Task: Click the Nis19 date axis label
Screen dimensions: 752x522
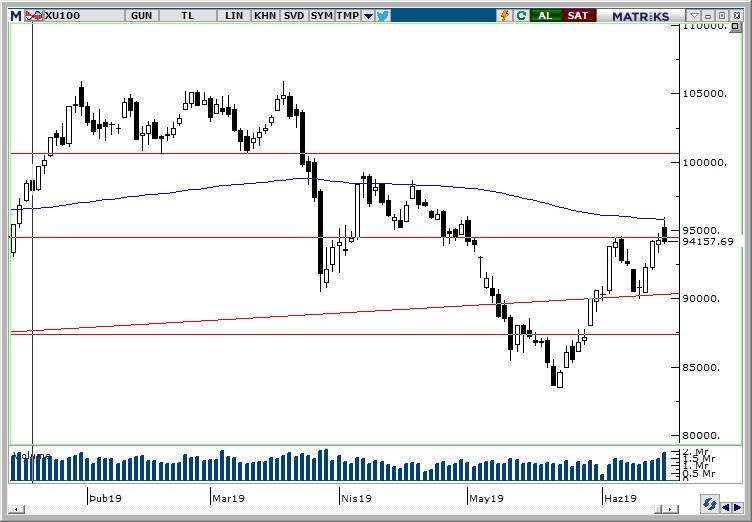Action: (x=356, y=498)
